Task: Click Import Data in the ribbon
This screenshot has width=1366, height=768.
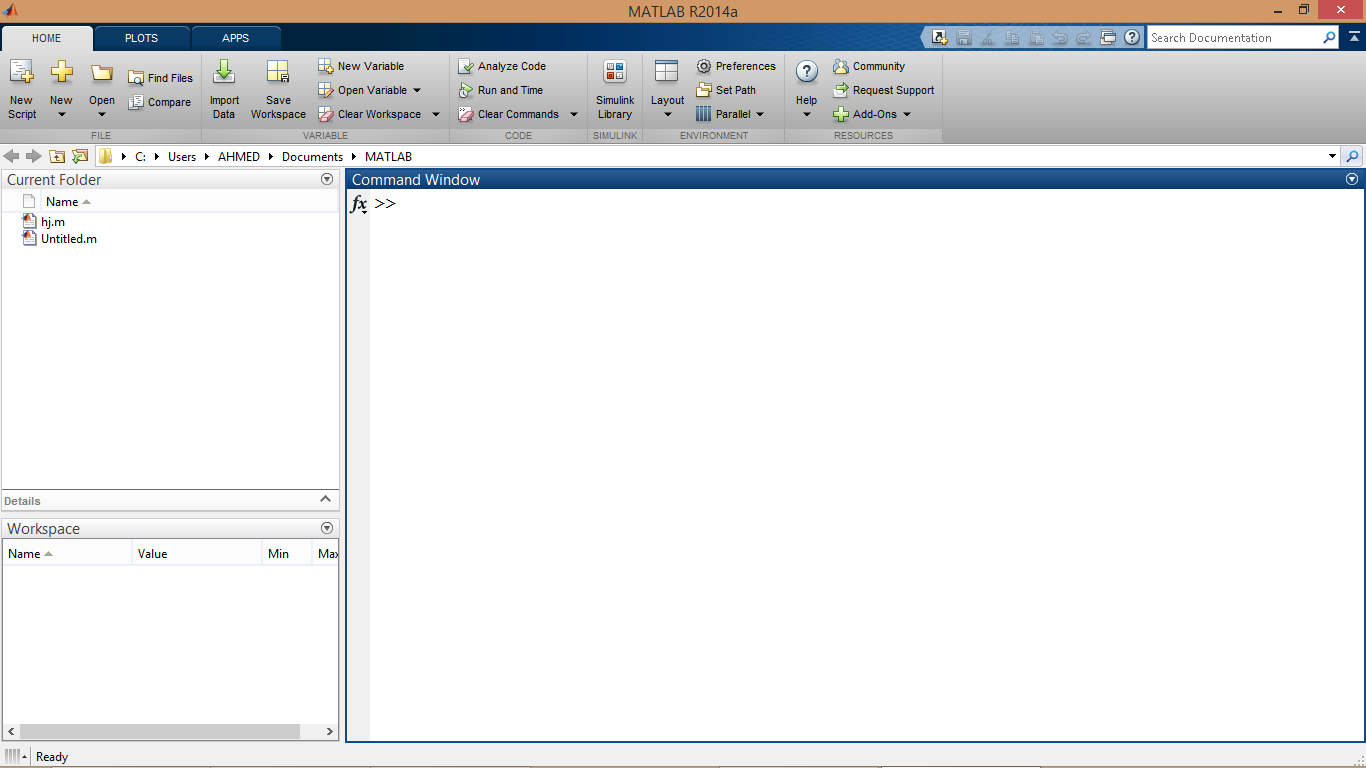Action: click(224, 89)
